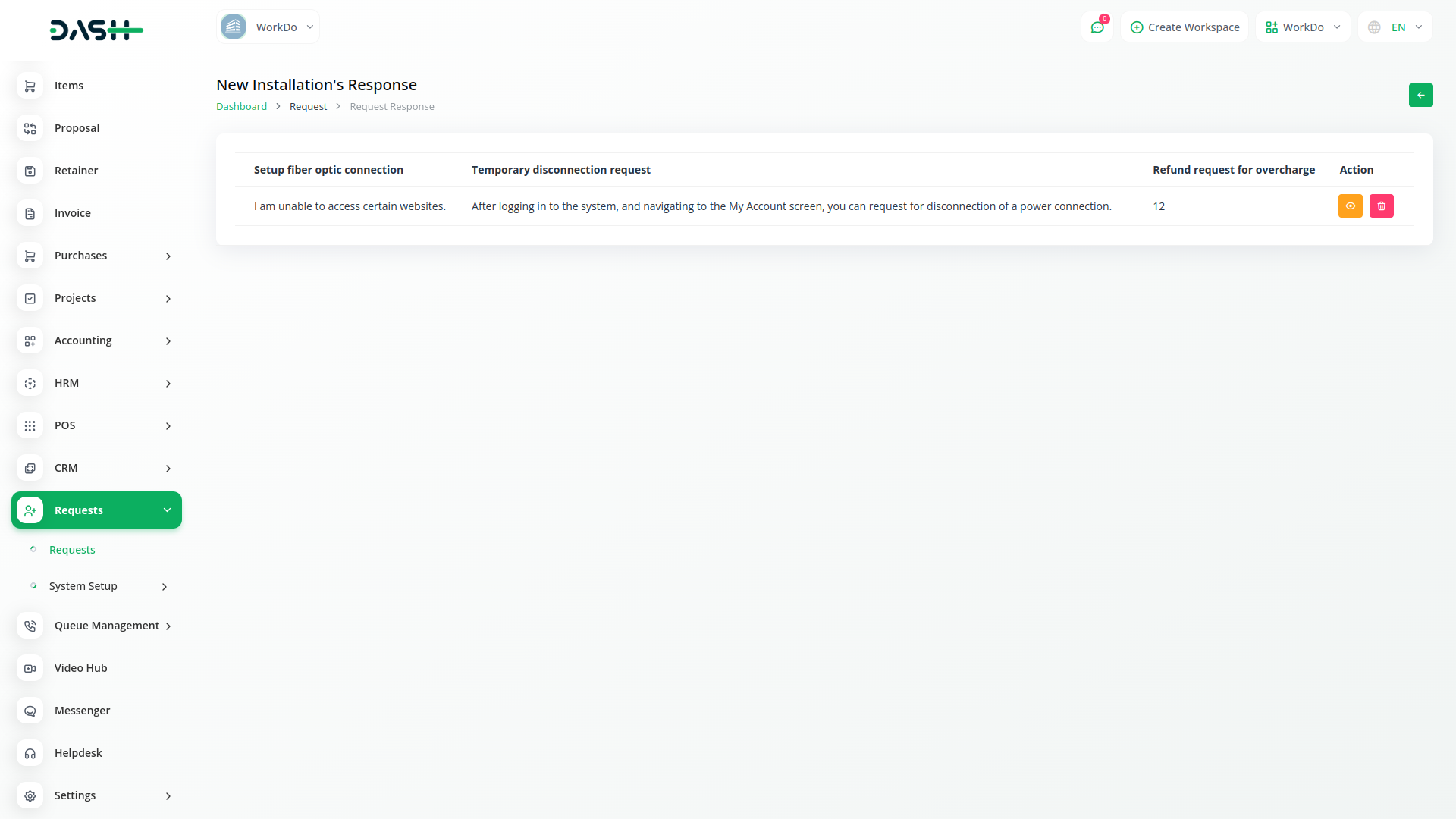Screen dimensions: 1456x819
Task: Click the Request breadcrumb link
Action: coord(308,107)
